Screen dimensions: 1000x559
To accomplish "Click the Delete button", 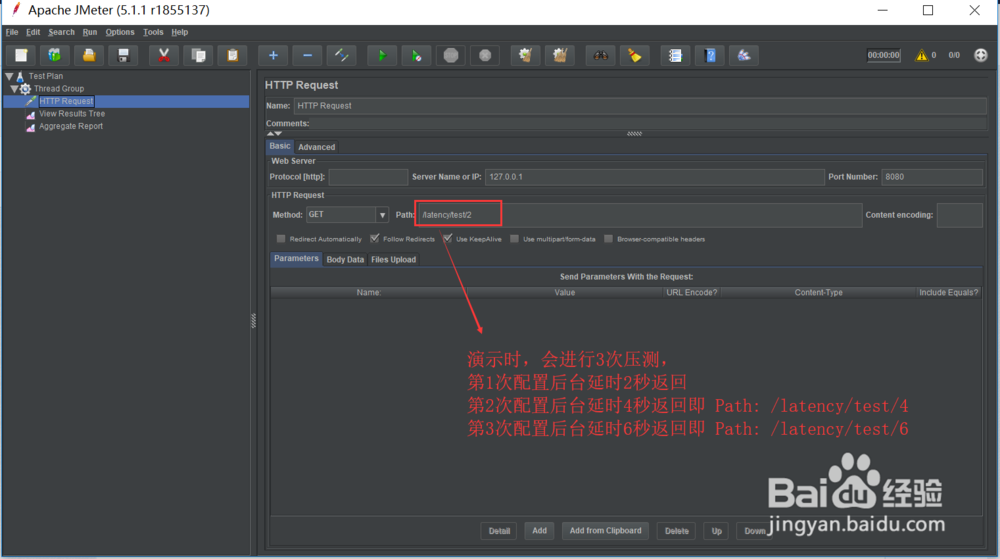I will pos(677,531).
